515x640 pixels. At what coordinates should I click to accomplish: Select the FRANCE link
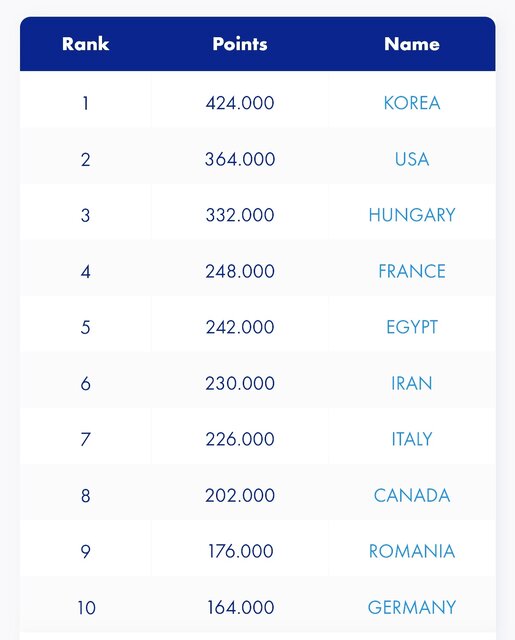click(412, 271)
